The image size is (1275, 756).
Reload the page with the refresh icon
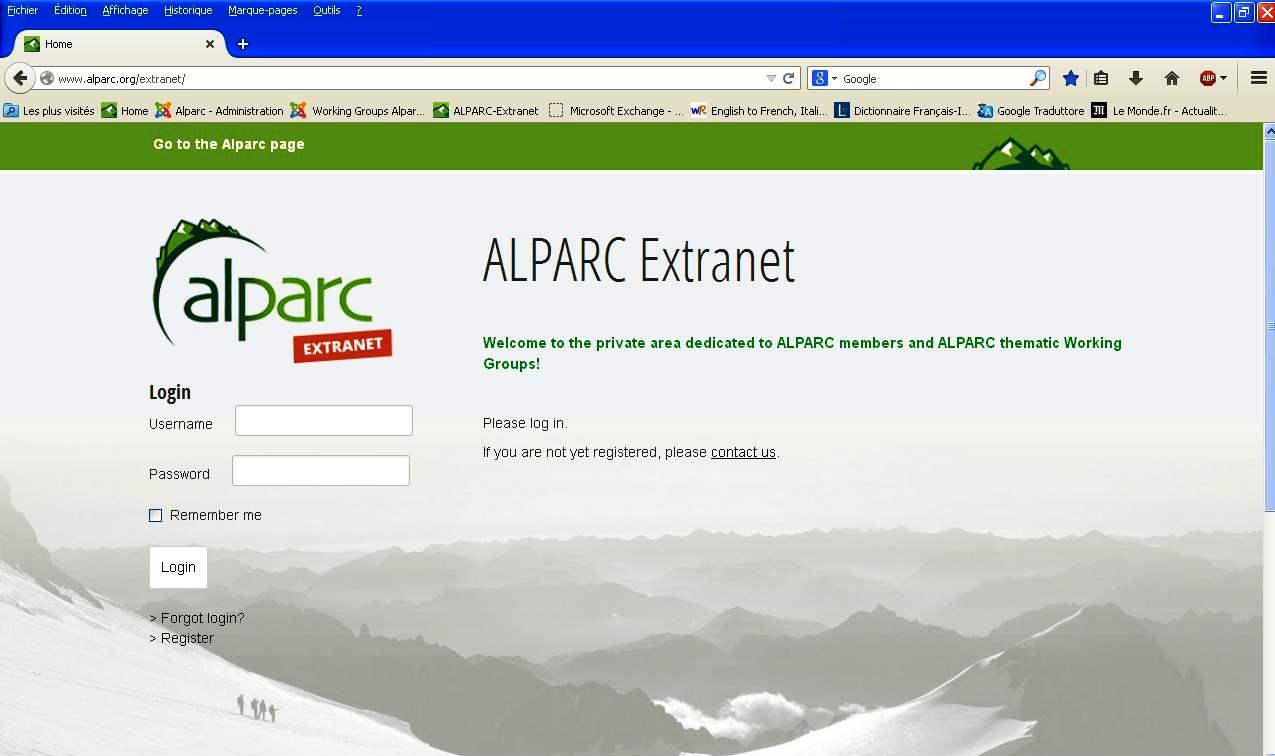[788, 78]
